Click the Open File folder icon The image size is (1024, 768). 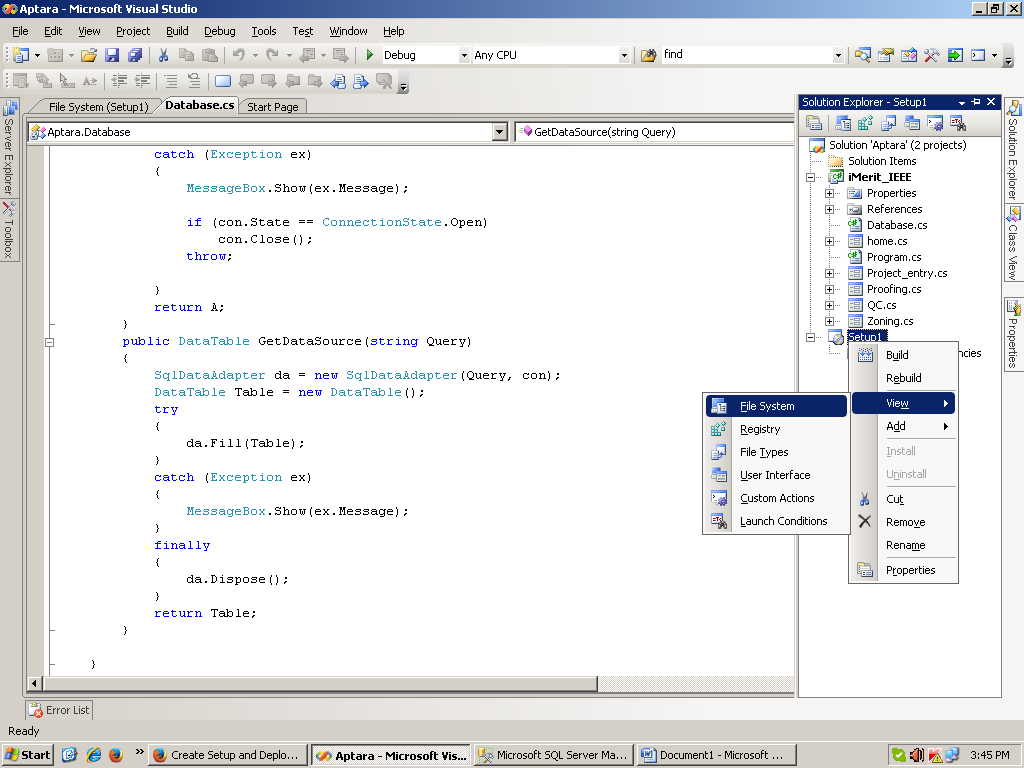[89, 56]
